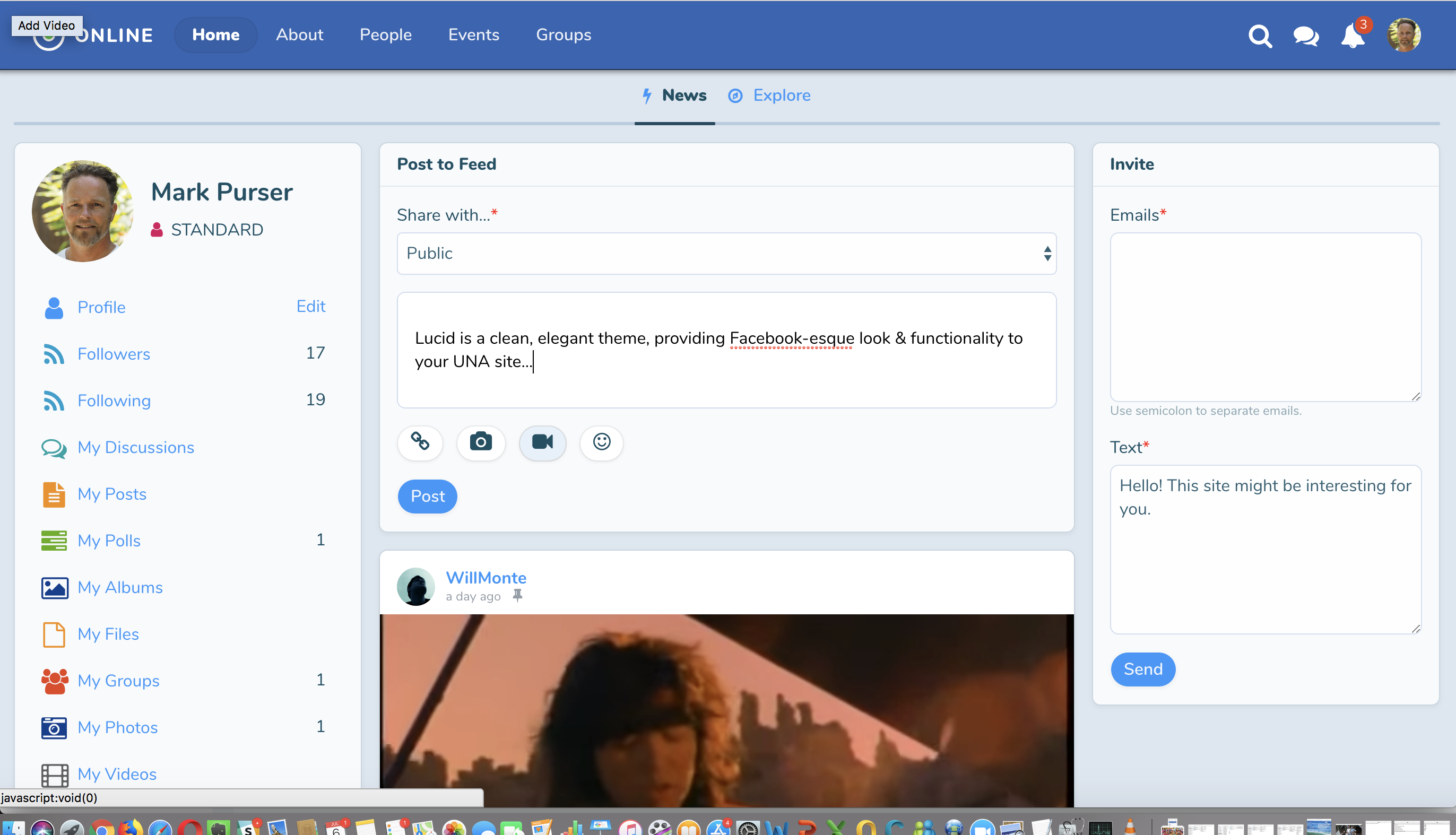Image resolution: width=1456 pixels, height=835 pixels.
Task: Open the emoji picker smiley icon
Action: (601, 441)
